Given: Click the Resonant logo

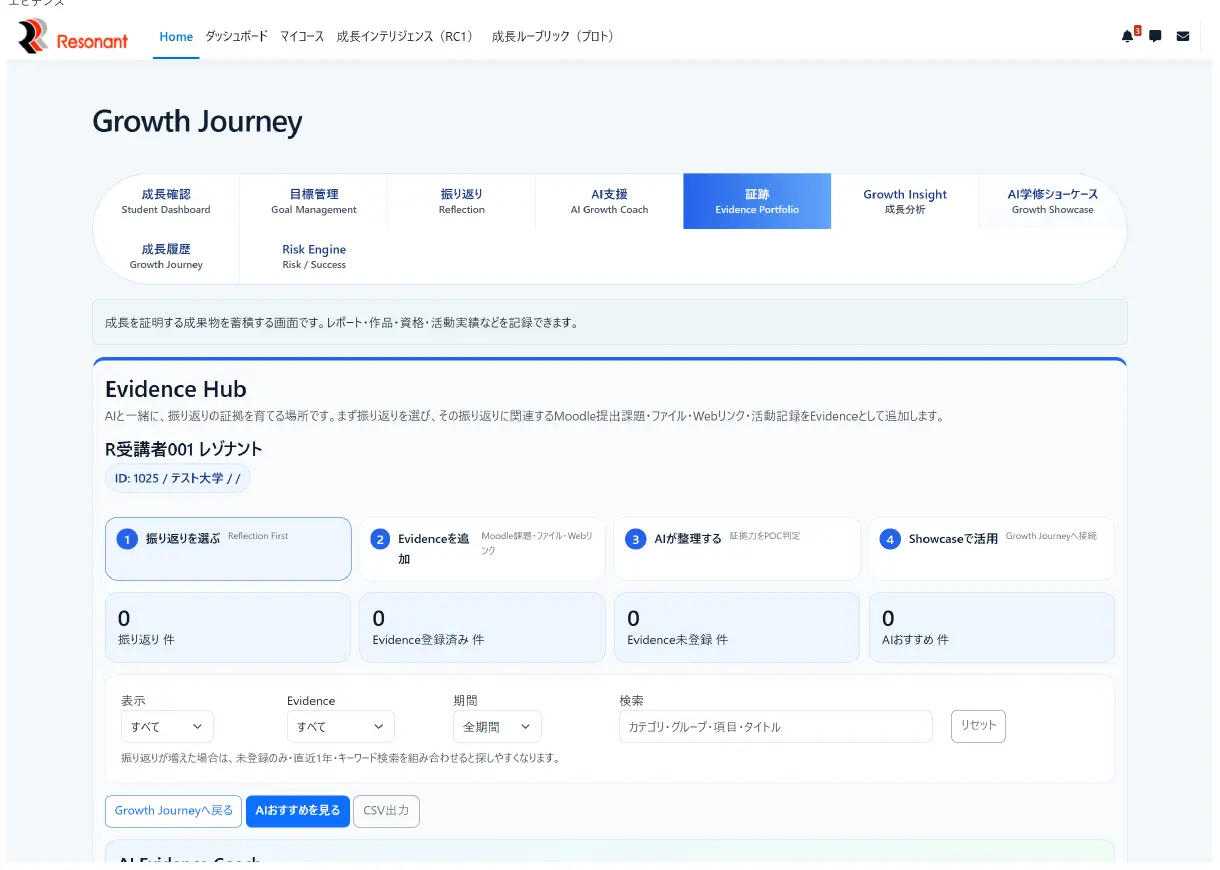Looking at the screenshot, I should (73, 37).
